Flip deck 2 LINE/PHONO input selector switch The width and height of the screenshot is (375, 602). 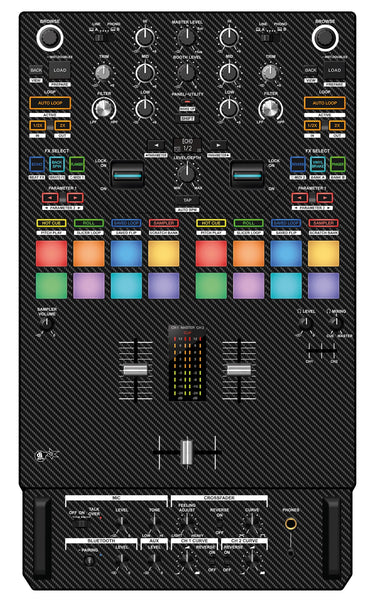[x=271, y=38]
